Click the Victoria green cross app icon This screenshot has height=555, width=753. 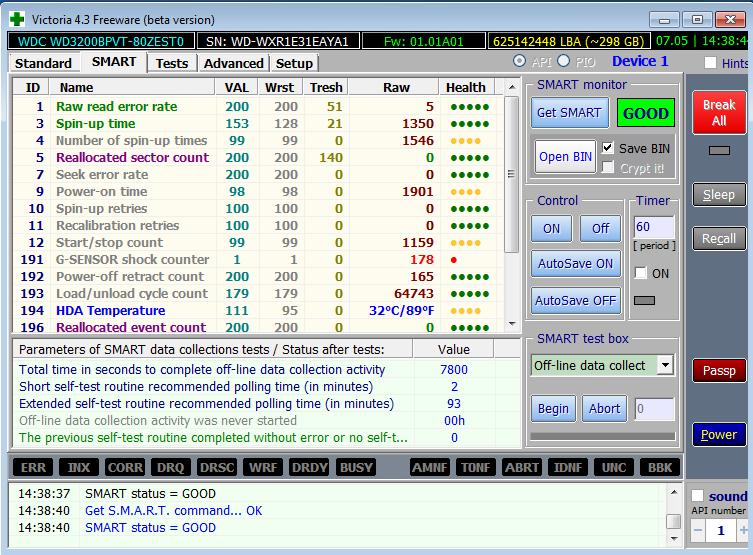17,20
